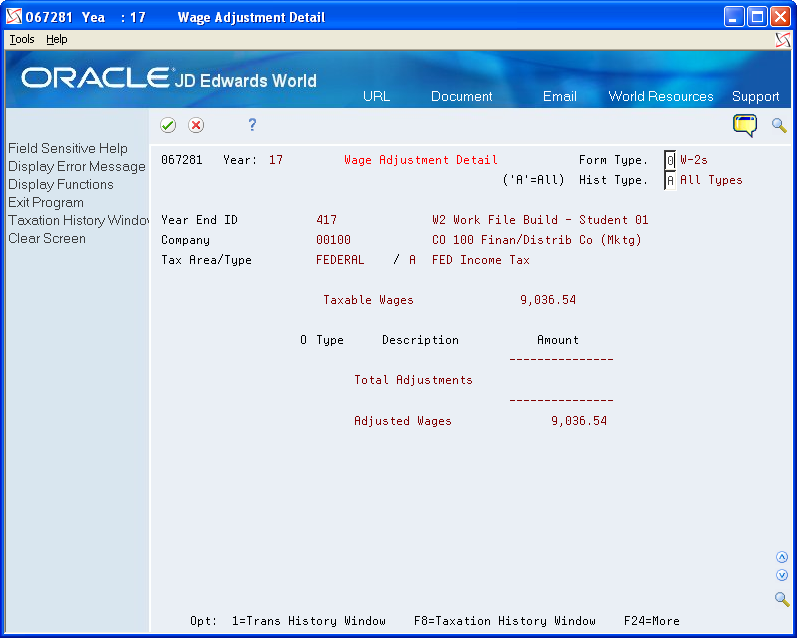Screen dimensions: 797x638
Task: Click the red X cancel icon
Action: [x=196, y=125]
